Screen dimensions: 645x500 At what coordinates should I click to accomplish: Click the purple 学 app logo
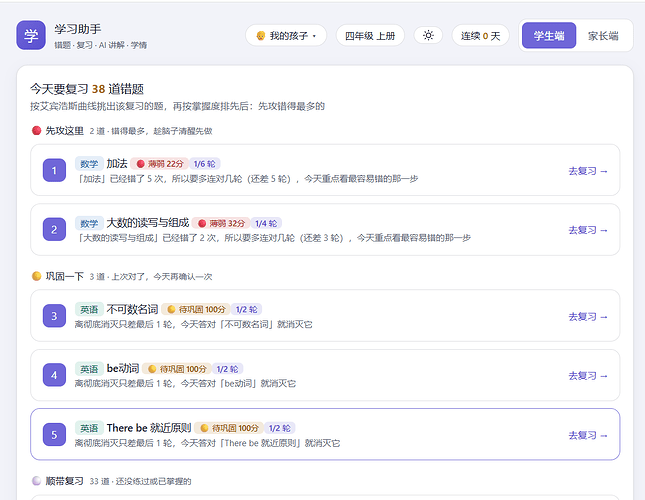(x=31, y=35)
